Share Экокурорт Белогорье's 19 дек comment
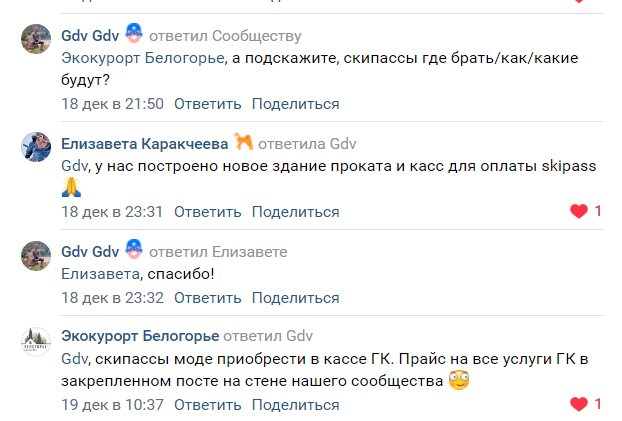622x421 pixels. click(296, 405)
